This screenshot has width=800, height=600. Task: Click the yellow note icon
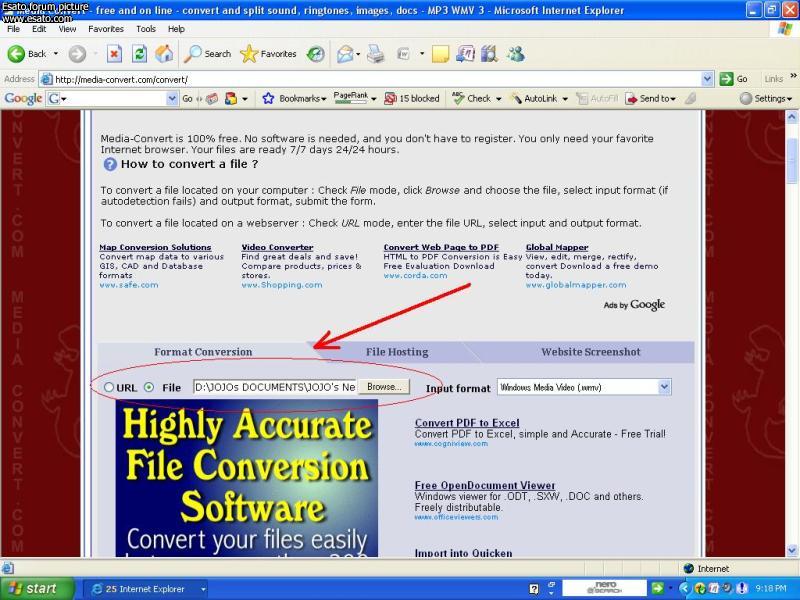tap(440, 54)
